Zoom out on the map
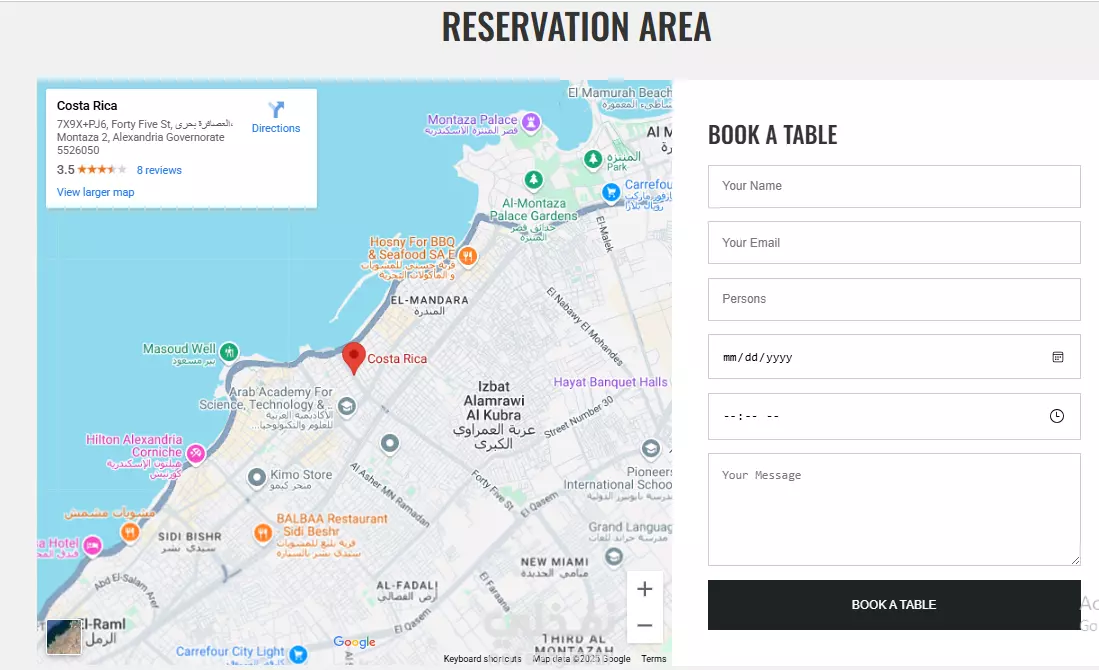The height and width of the screenshot is (670, 1099). pyautogui.click(x=645, y=625)
